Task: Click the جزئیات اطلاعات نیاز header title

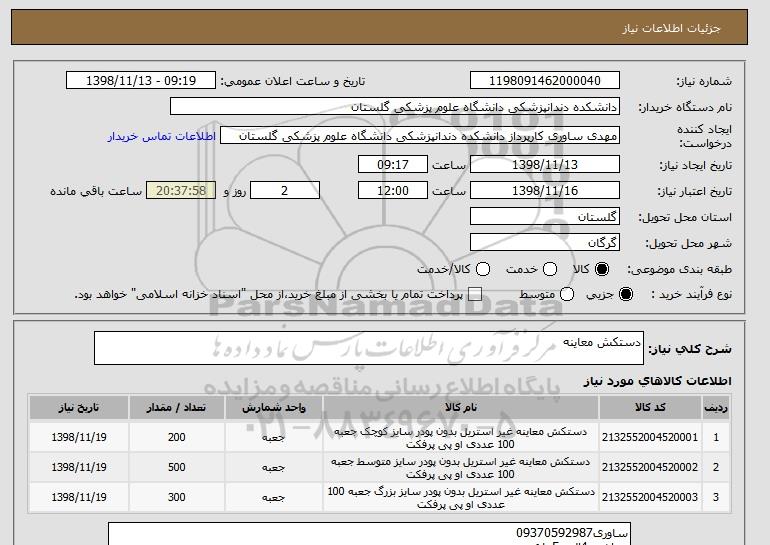Action: [671, 28]
